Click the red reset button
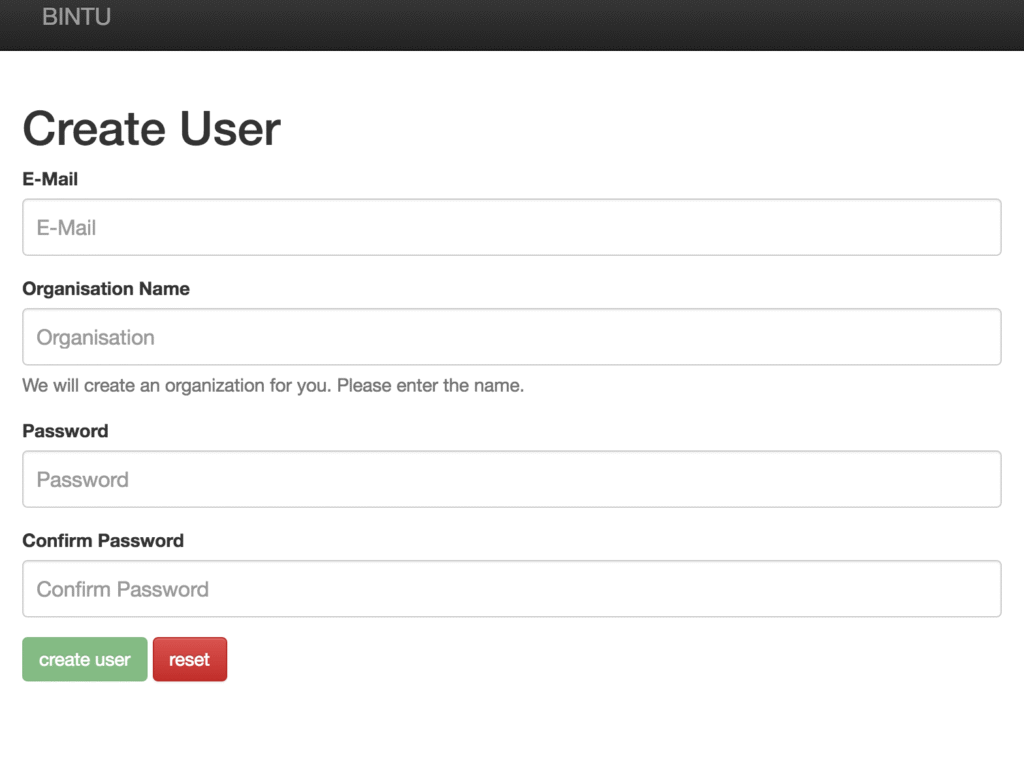Image resolution: width=1024 pixels, height=765 pixels. pyautogui.click(x=189, y=660)
